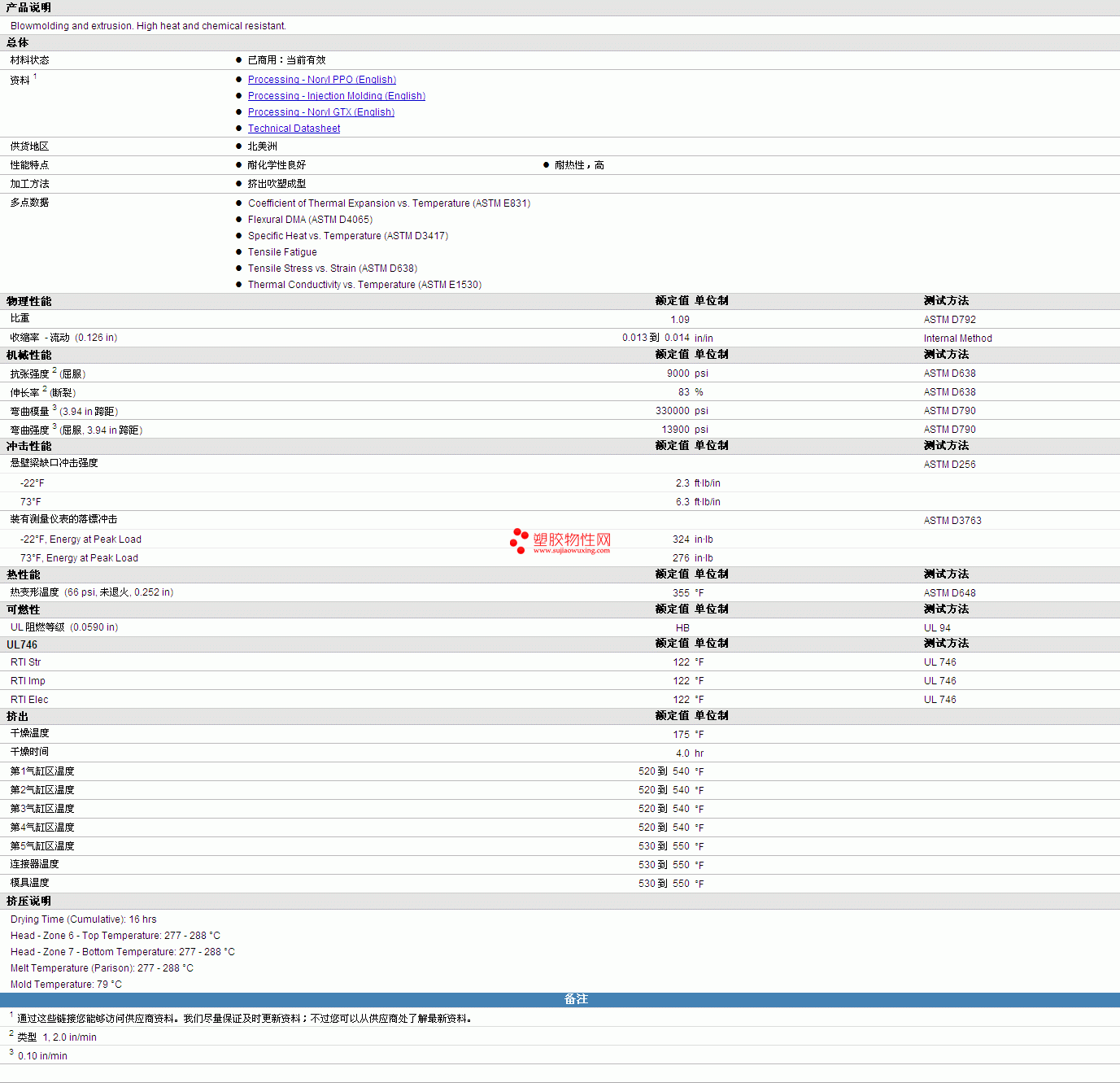
Task: Select the 热性能 section header
Action: pyautogui.click(x=24, y=574)
